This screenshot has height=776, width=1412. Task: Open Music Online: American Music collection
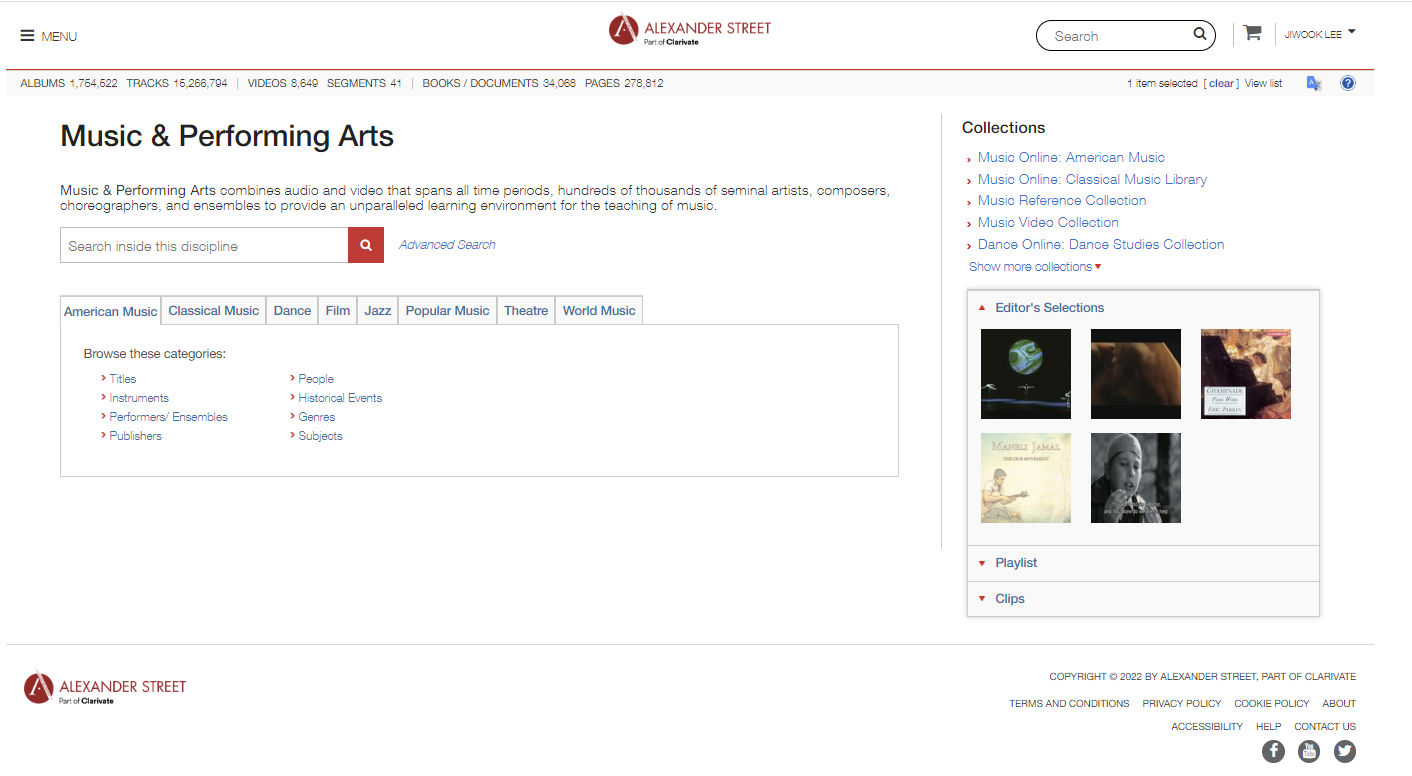[x=1071, y=158]
